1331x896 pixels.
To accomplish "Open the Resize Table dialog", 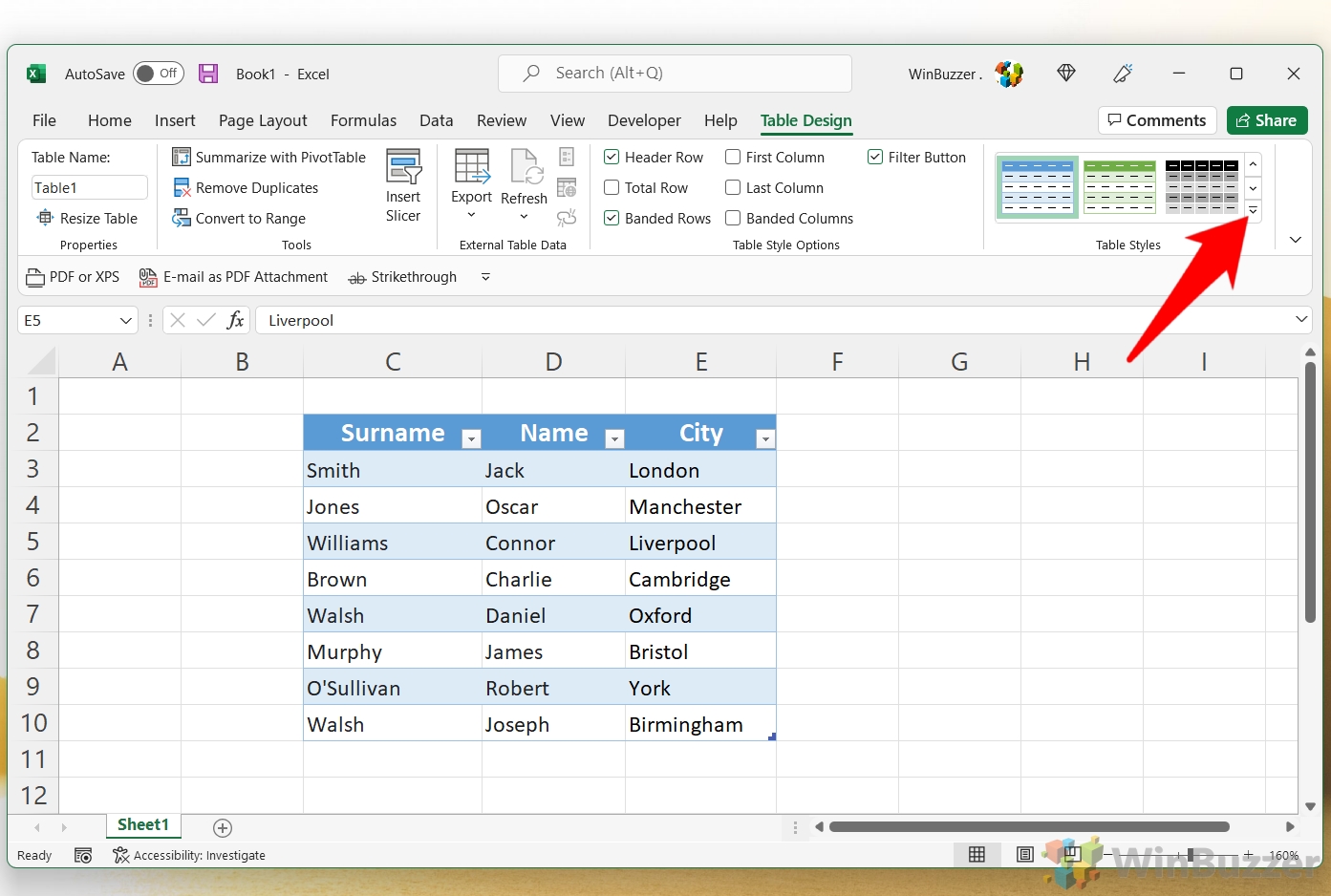I will pyautogui.click(x=87, y=219).
